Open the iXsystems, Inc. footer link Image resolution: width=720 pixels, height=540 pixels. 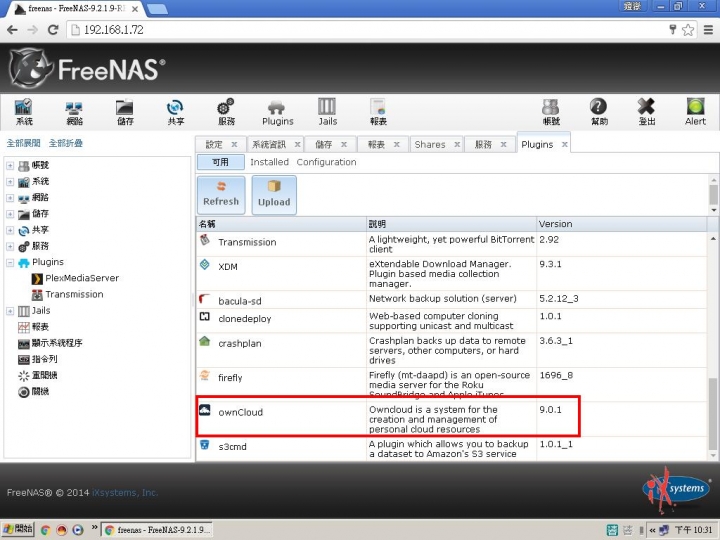(x=125, y=493)
